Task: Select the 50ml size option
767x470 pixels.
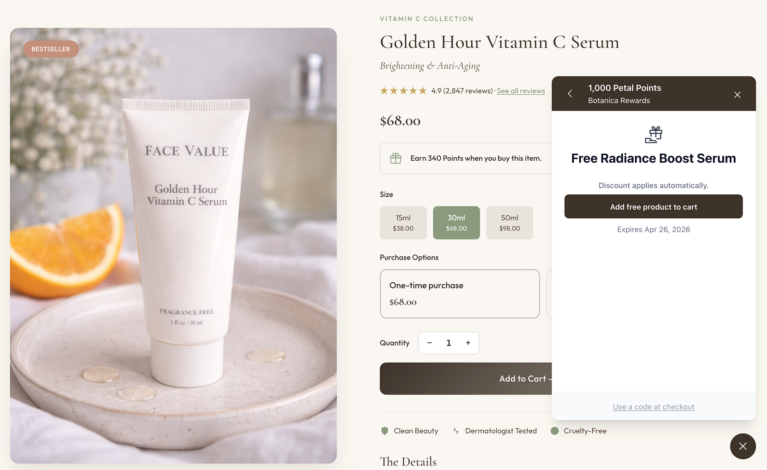Action: pos(509,223)
